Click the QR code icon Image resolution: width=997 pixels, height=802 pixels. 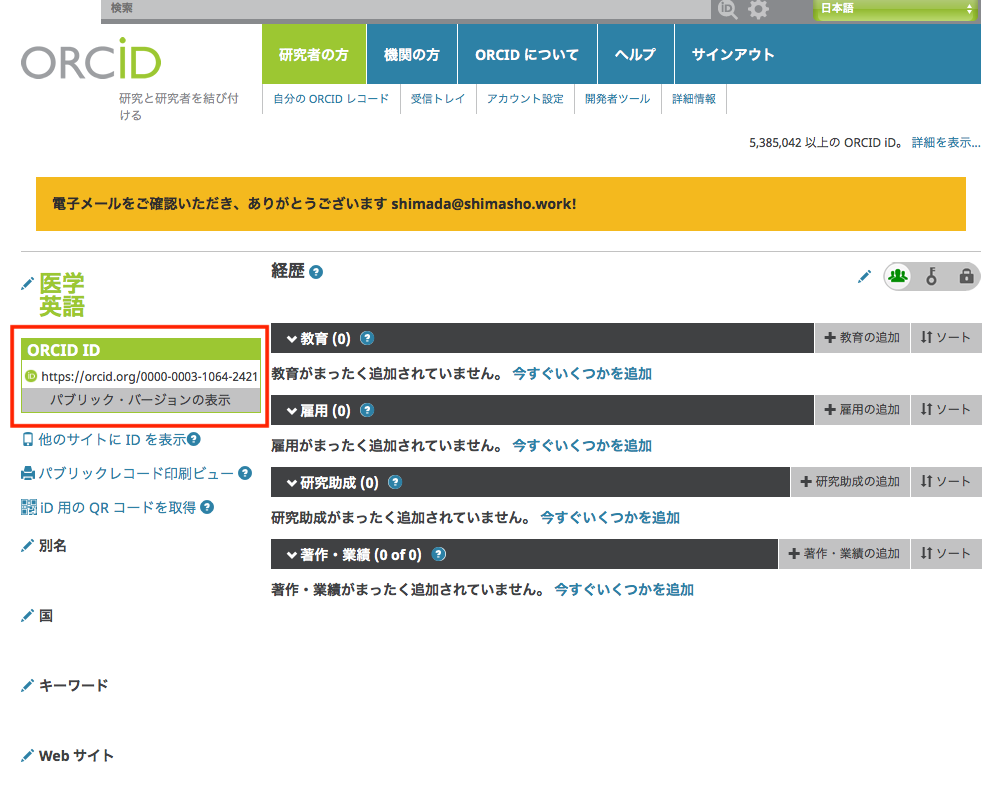point(29,507)
